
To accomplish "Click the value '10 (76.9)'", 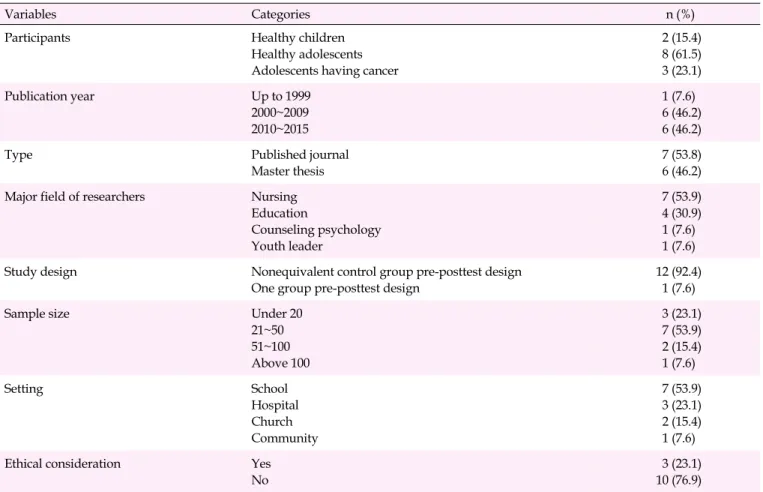I will point(678,480).
